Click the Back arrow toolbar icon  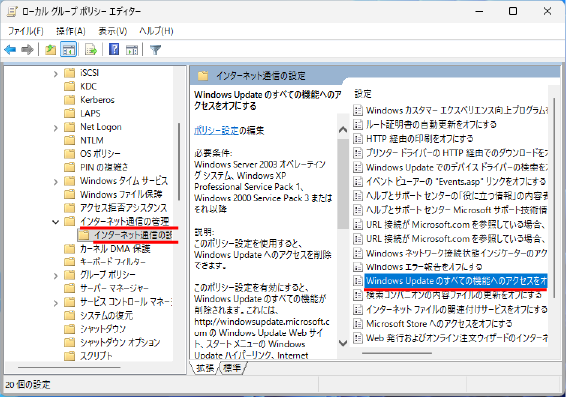[10, 49]
